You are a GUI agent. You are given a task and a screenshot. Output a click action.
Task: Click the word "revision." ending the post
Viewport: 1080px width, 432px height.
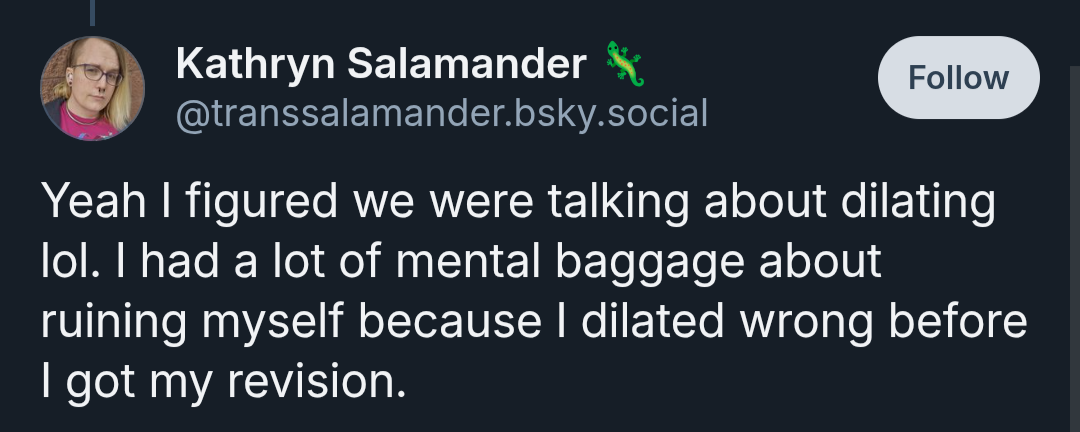tap(317, 381)
